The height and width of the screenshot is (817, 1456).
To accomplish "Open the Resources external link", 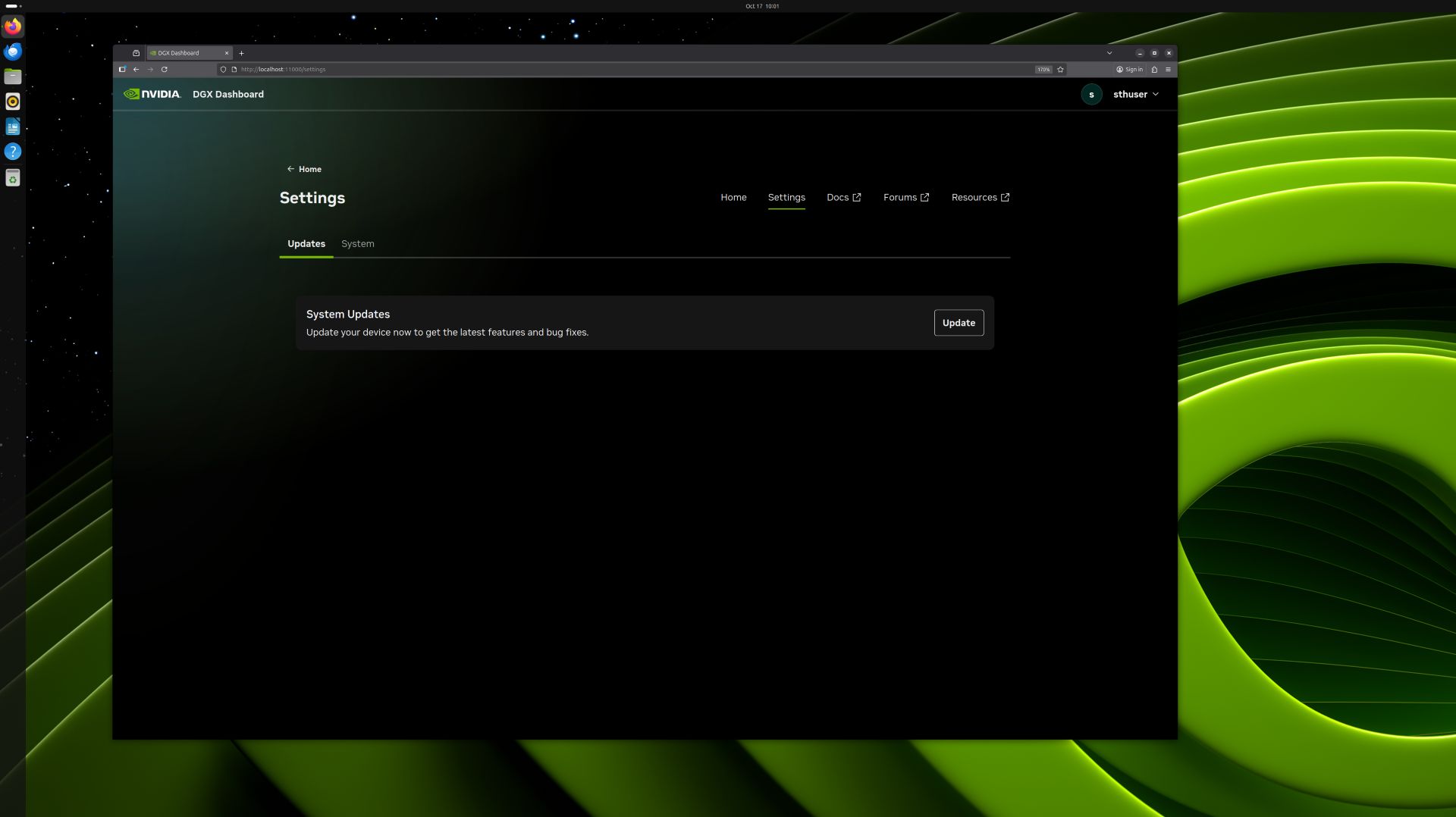I will (981, 197).
